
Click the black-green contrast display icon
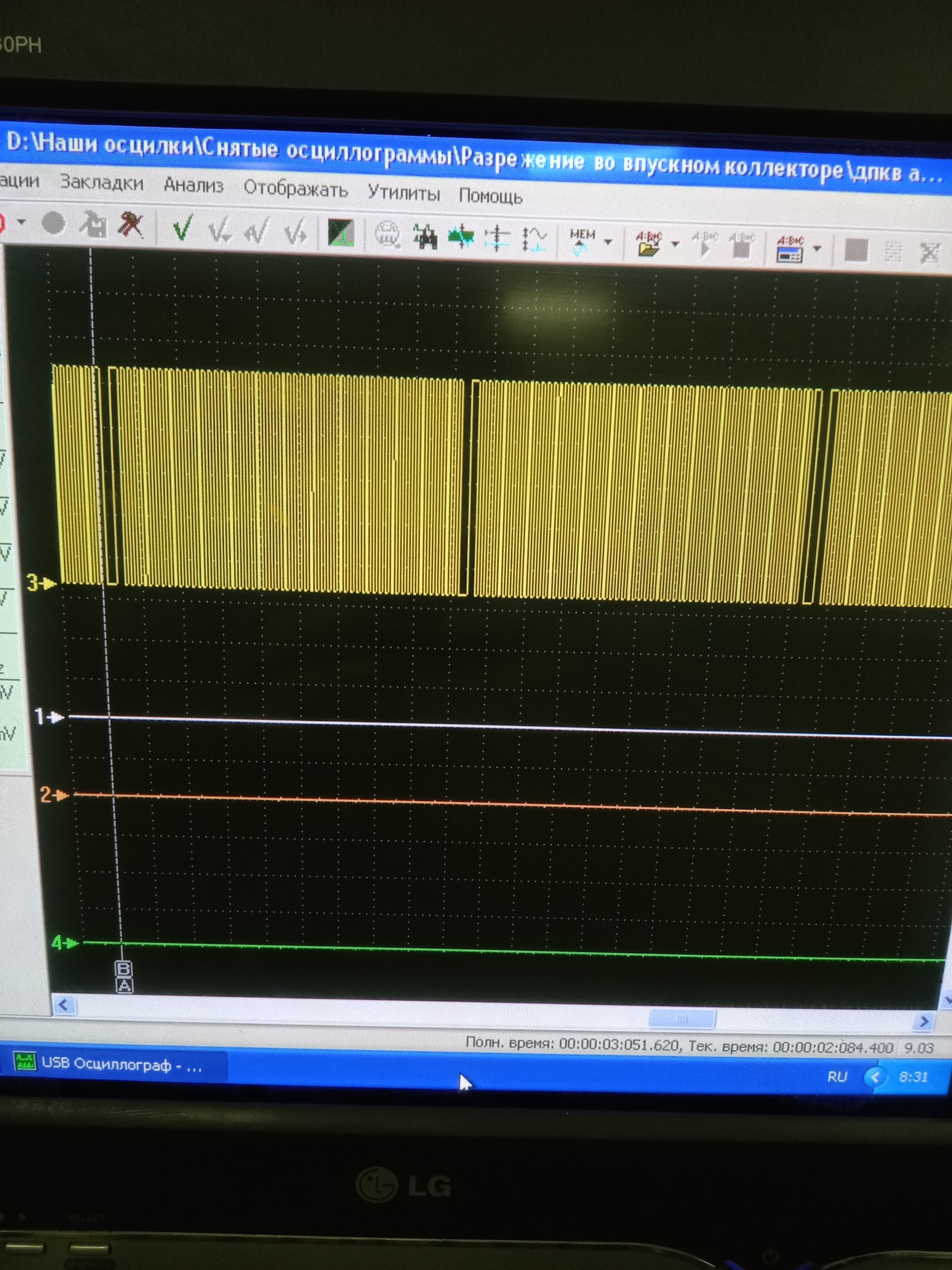pos(341,233)
